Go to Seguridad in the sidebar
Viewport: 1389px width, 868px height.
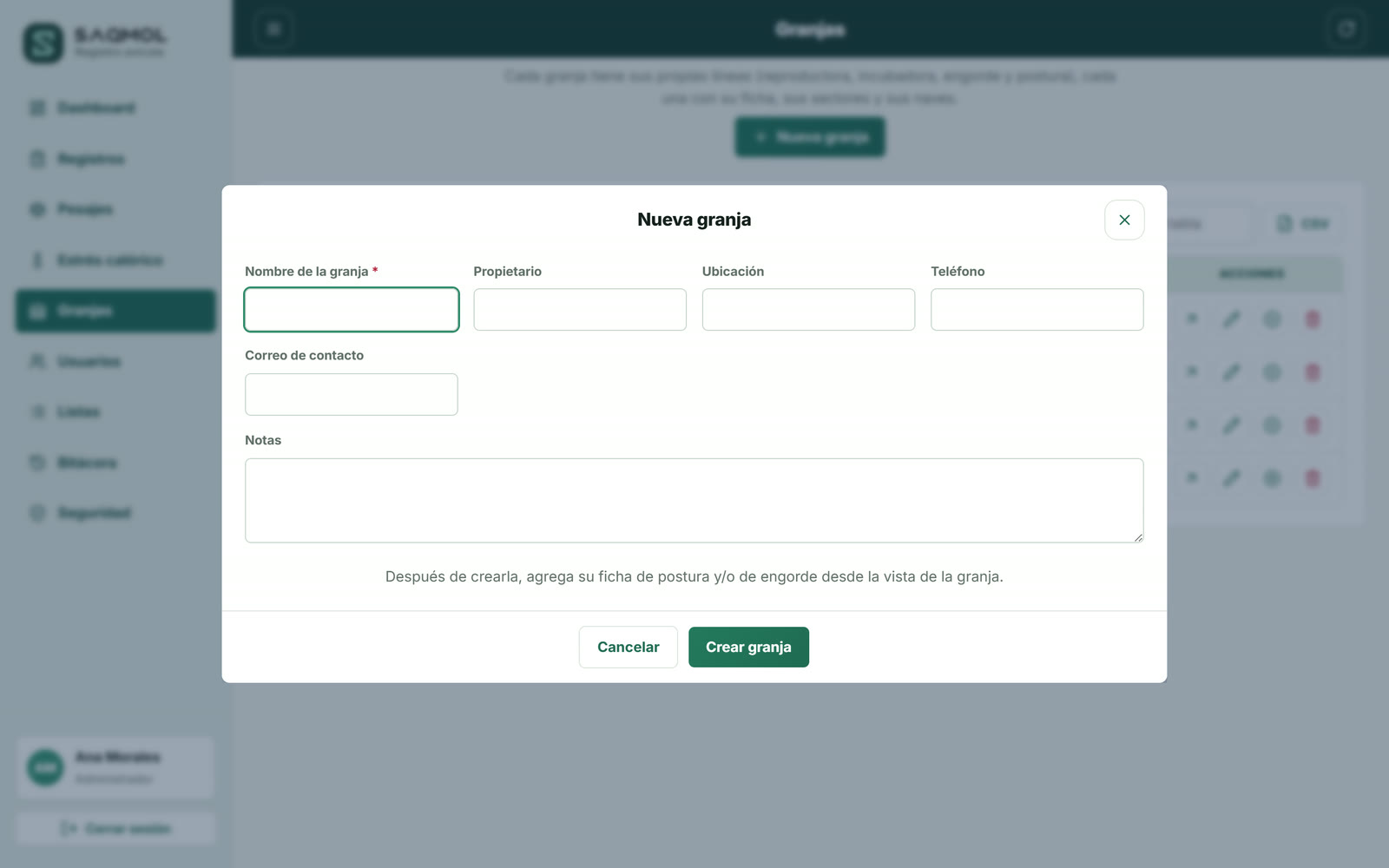click(x=115, y=513)
